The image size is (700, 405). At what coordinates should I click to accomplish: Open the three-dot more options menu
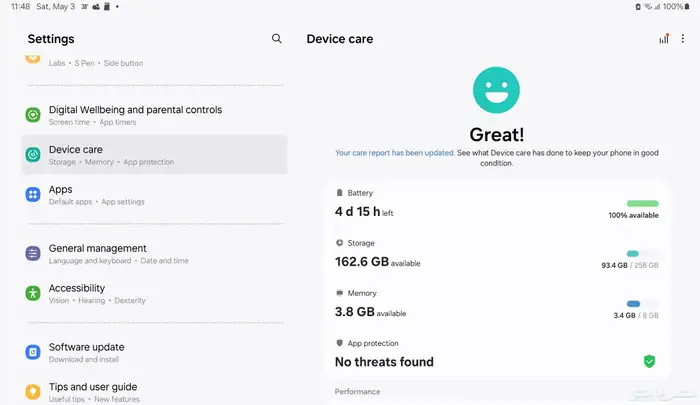(683, 38)
